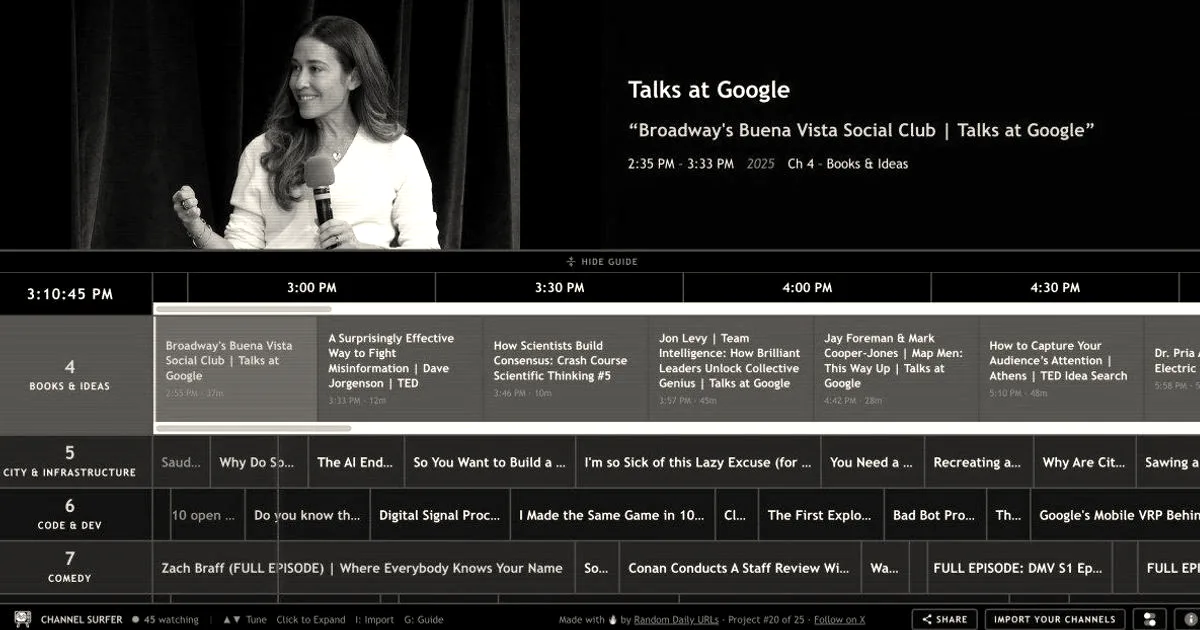The width and height of the screenshot is (1200, 630).
Task: Select the 'So...' program on channel 7
Action: pos(596,568)
